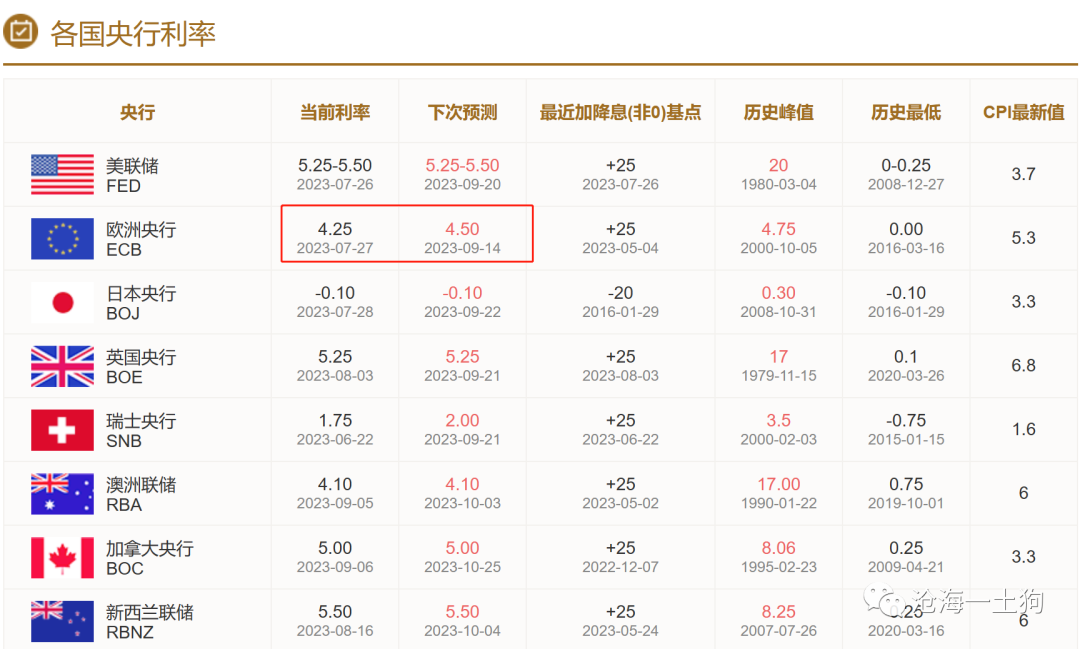Viewport: 1080px width, 649px height.
Task: Click ECB historical peak 4.75
Action: tap(778, 229)
